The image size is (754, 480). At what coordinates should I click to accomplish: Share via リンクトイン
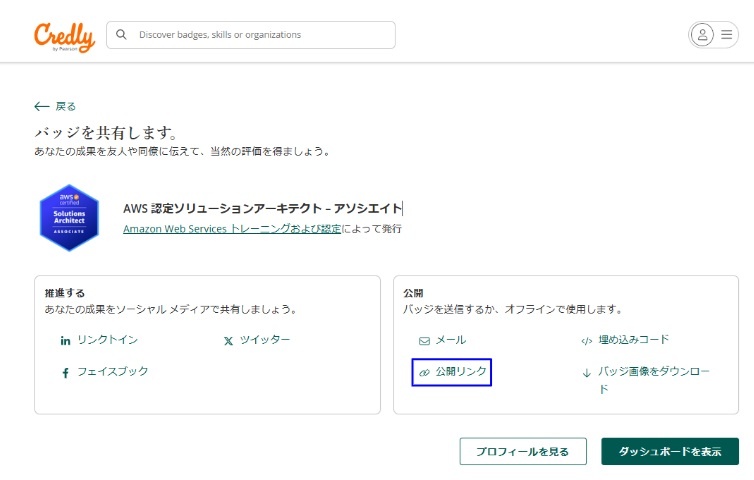click(108, 340)
